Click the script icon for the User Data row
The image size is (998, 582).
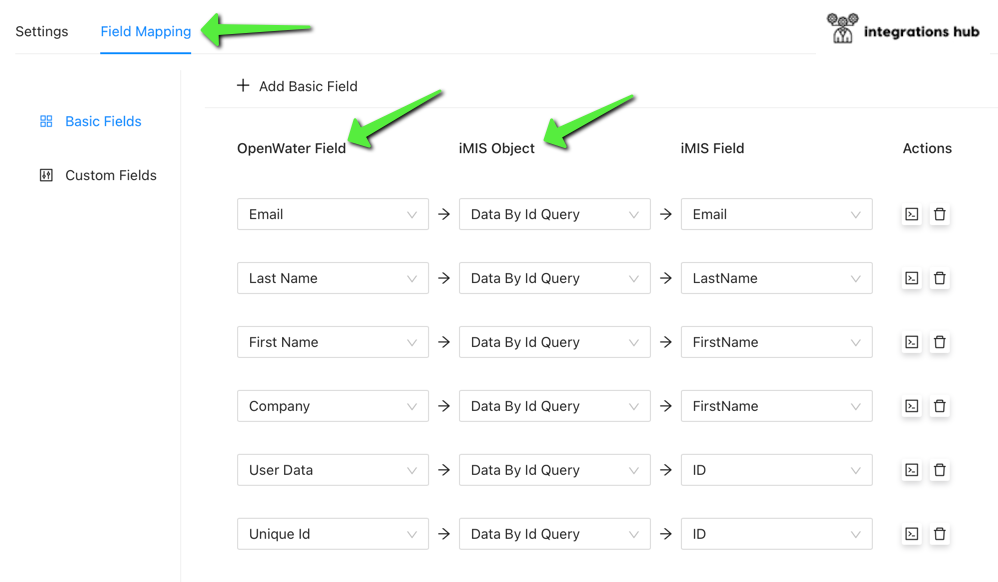pyautogui.click(x=911, y=470)
